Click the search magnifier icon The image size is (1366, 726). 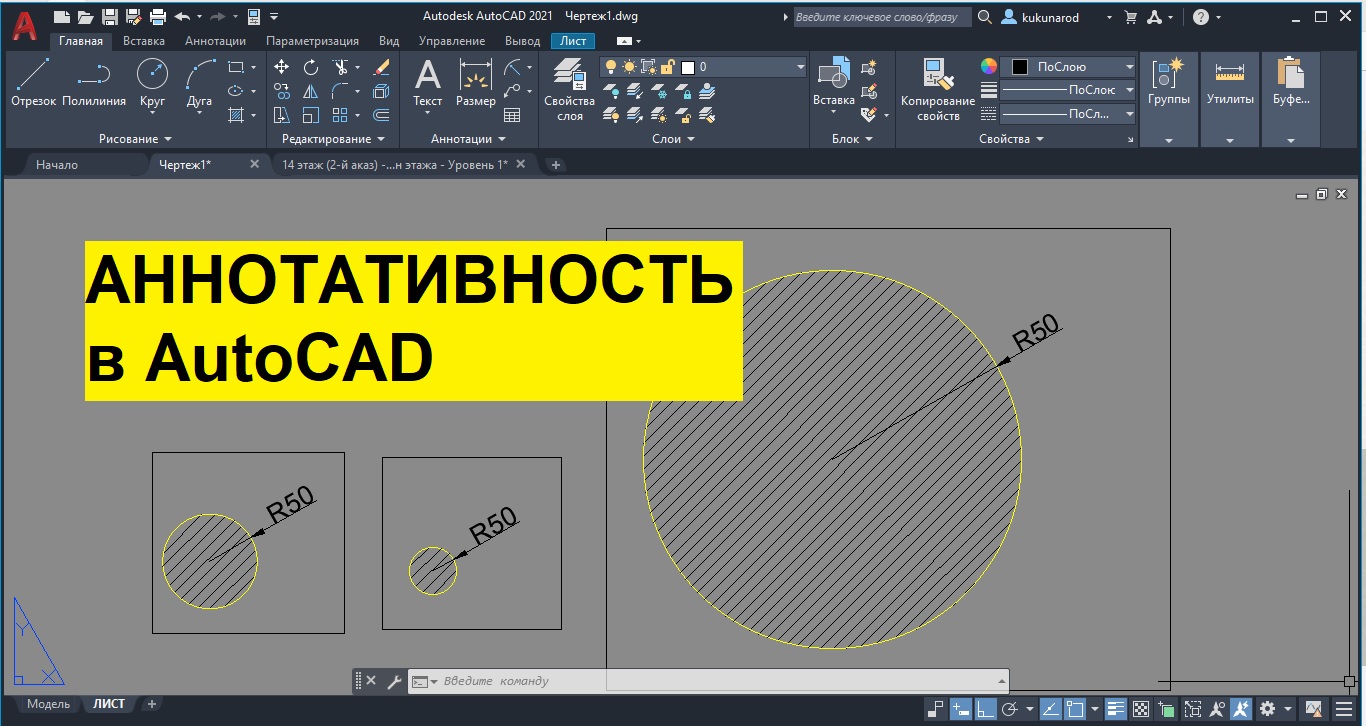point(985,17)
